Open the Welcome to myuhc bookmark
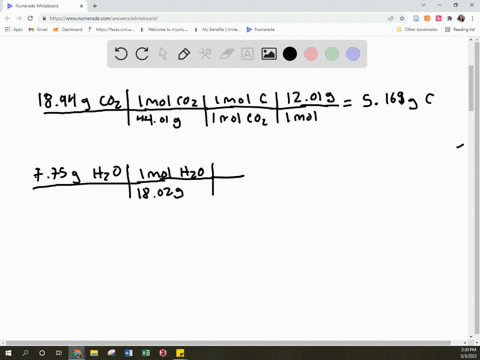480x360 pixels. [x=165, y=29]
